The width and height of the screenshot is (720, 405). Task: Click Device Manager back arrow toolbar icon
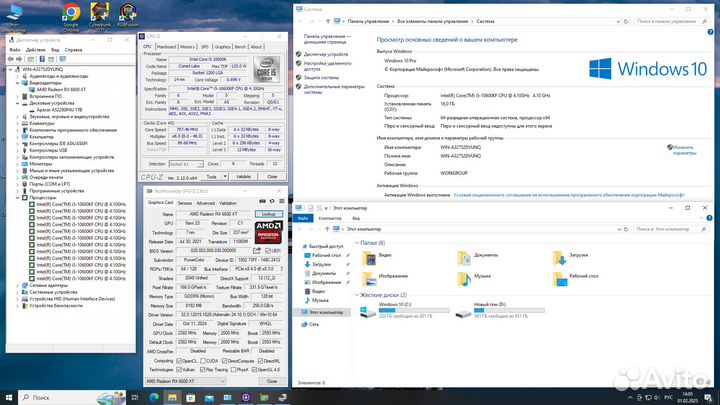pos(11,59)
